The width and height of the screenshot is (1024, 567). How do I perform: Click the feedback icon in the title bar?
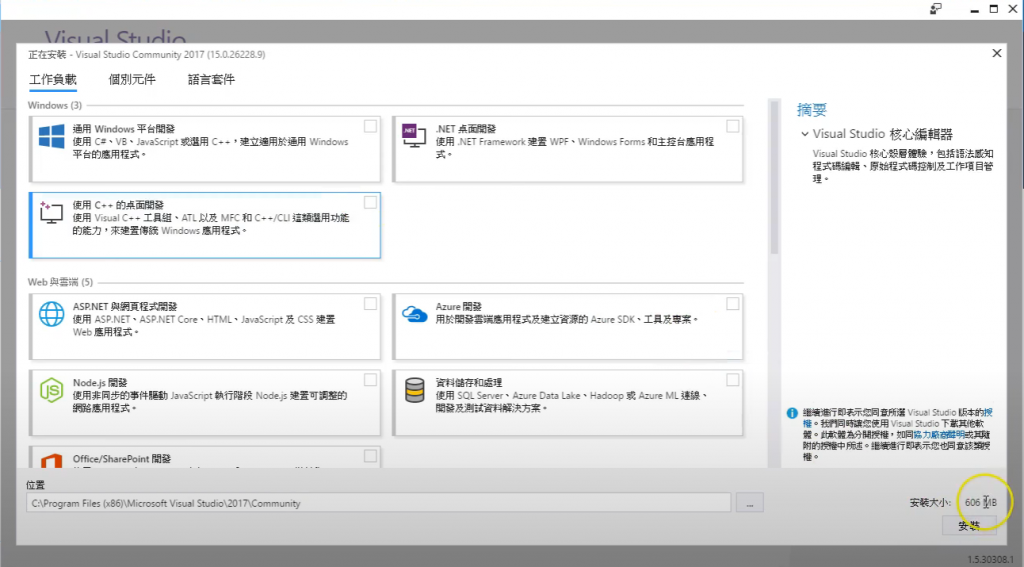tap(936, 8)
